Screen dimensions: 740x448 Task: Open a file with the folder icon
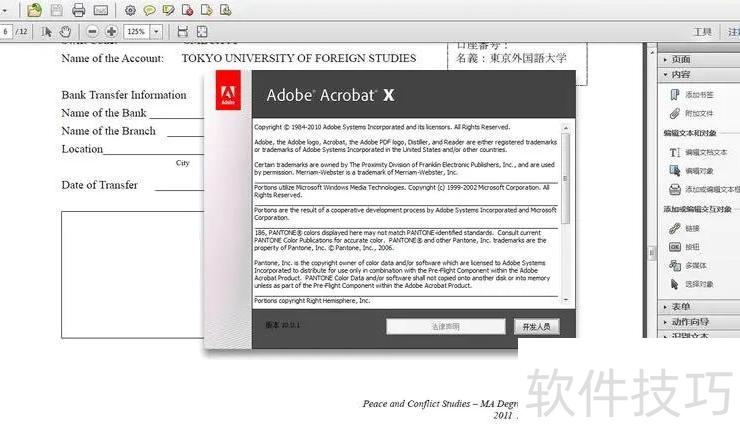coord(34,10)
